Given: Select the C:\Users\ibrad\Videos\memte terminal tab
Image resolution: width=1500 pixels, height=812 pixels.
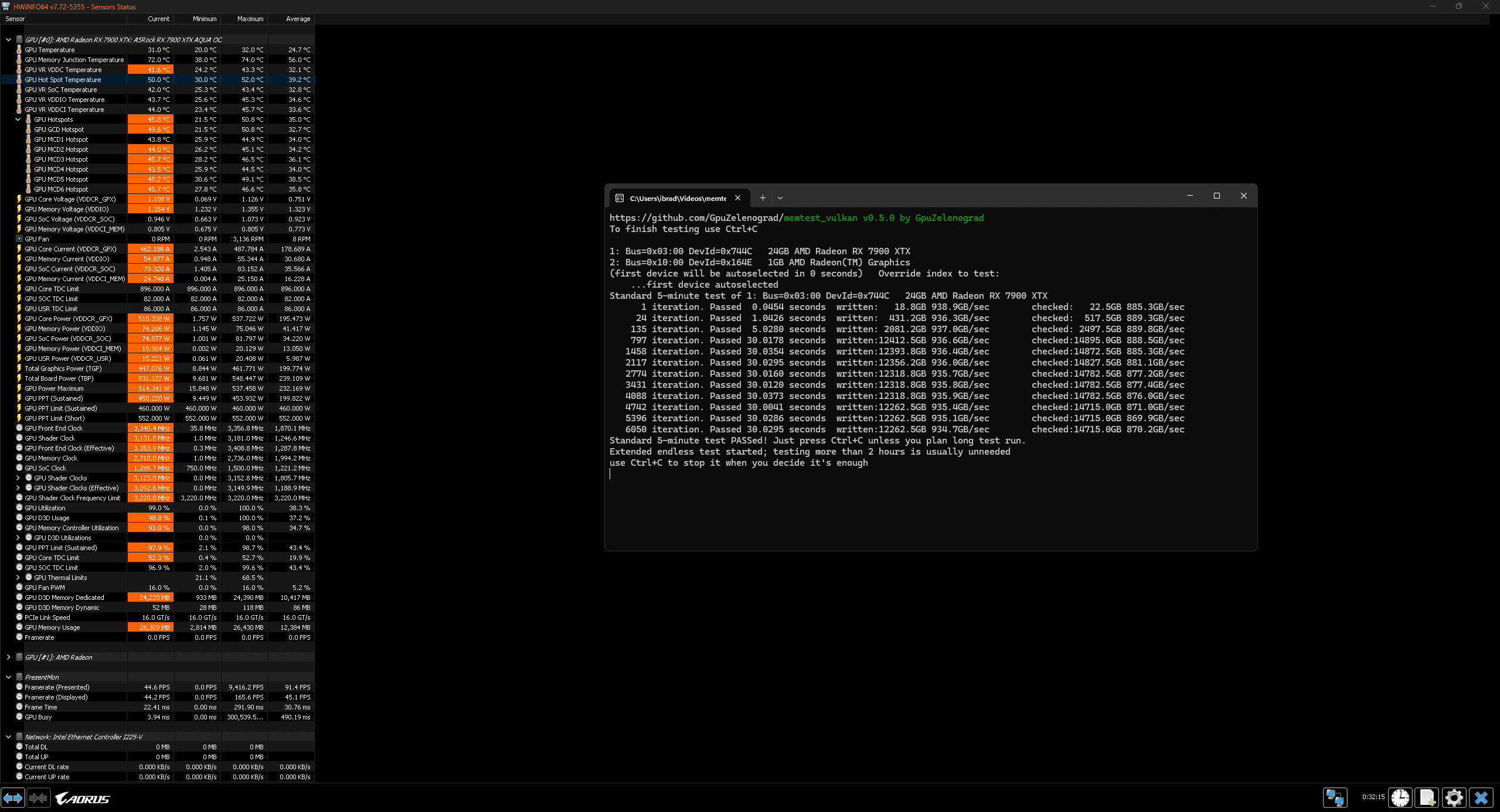Looking at the screenshot, I should click(x=677, y=199).
